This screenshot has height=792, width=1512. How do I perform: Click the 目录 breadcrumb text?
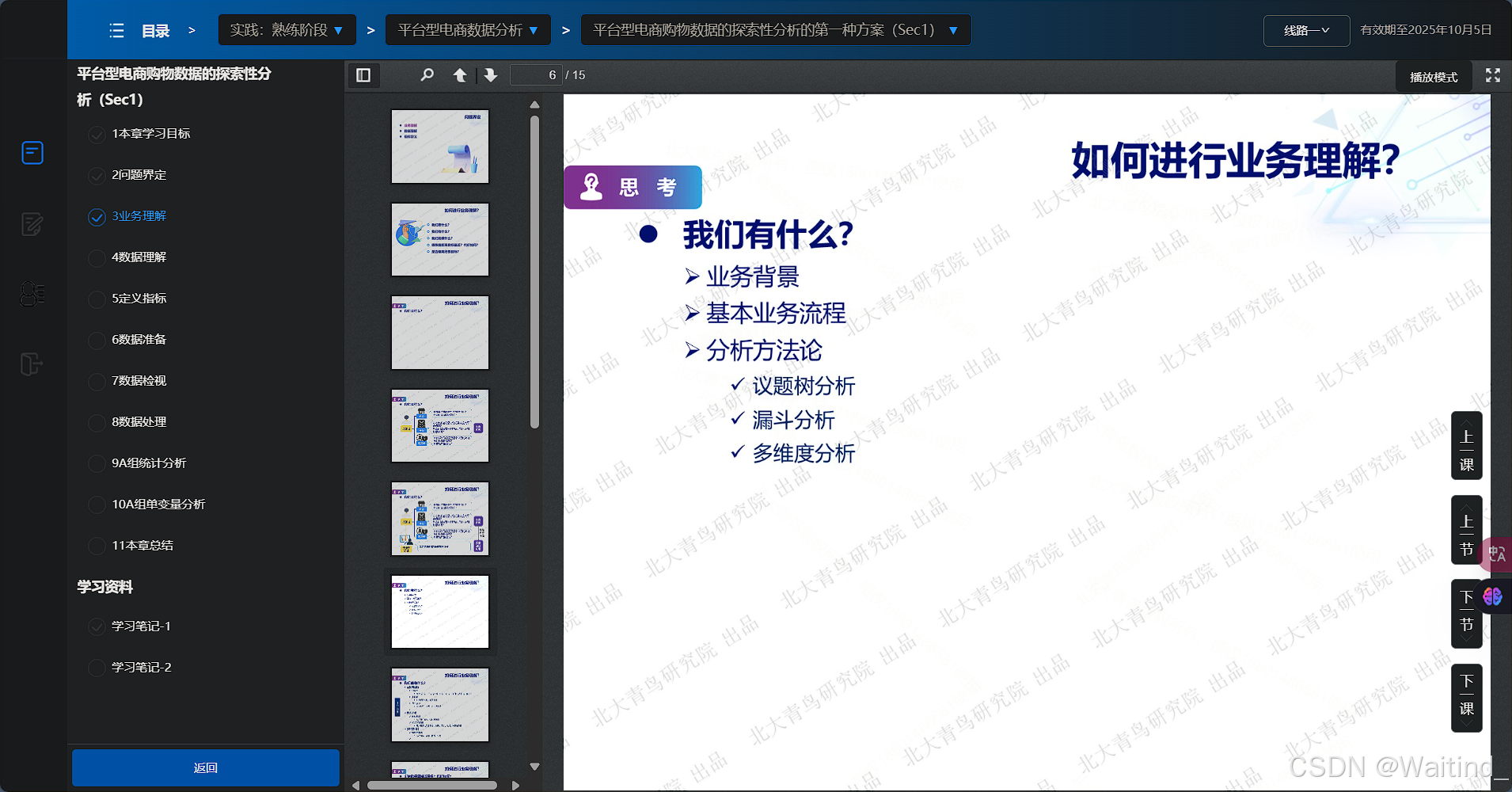point(155,31)
